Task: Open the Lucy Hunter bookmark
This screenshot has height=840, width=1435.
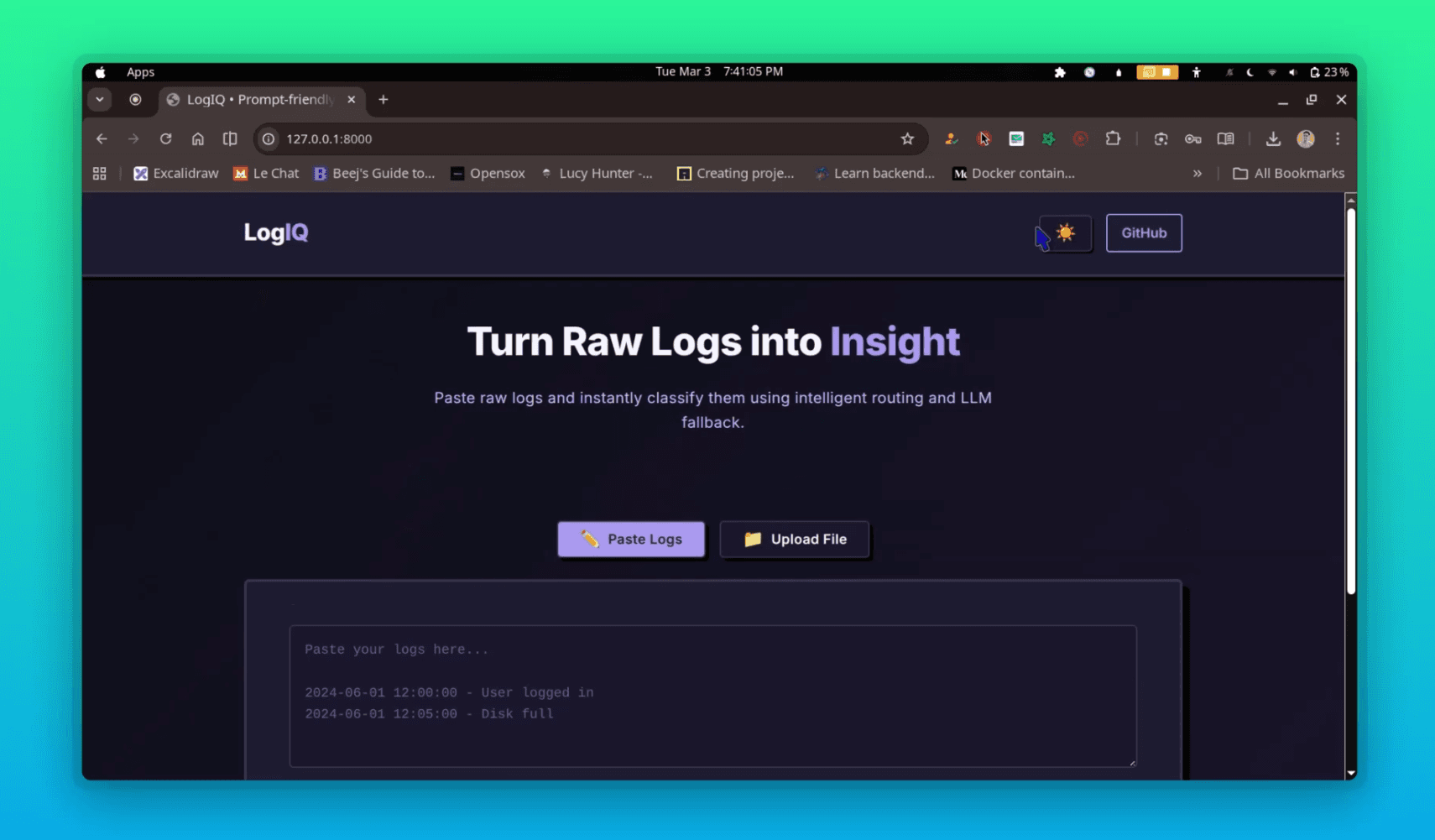Action: pyautogui.click(x=597, y=174)
